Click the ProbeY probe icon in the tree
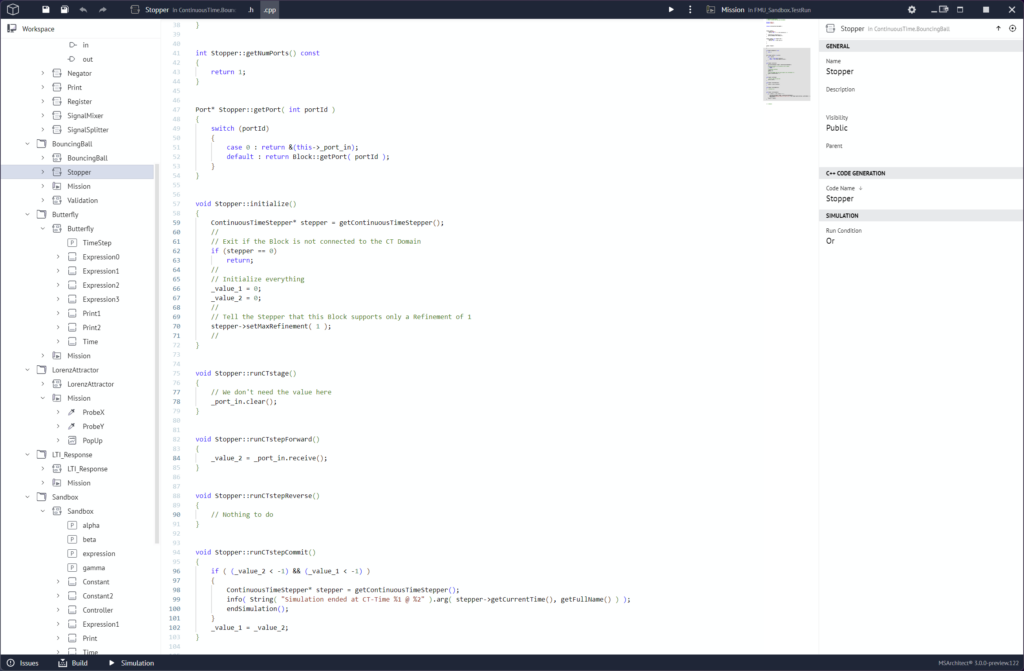This screenshot has height=671, width=1024. click(x=72, y=426)
